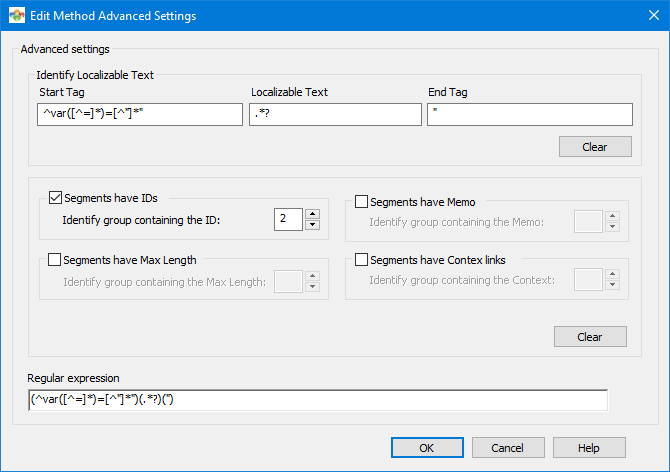Click the Start Tag label
The width and height of the screenshot is (670, 472).
point(62,92)
